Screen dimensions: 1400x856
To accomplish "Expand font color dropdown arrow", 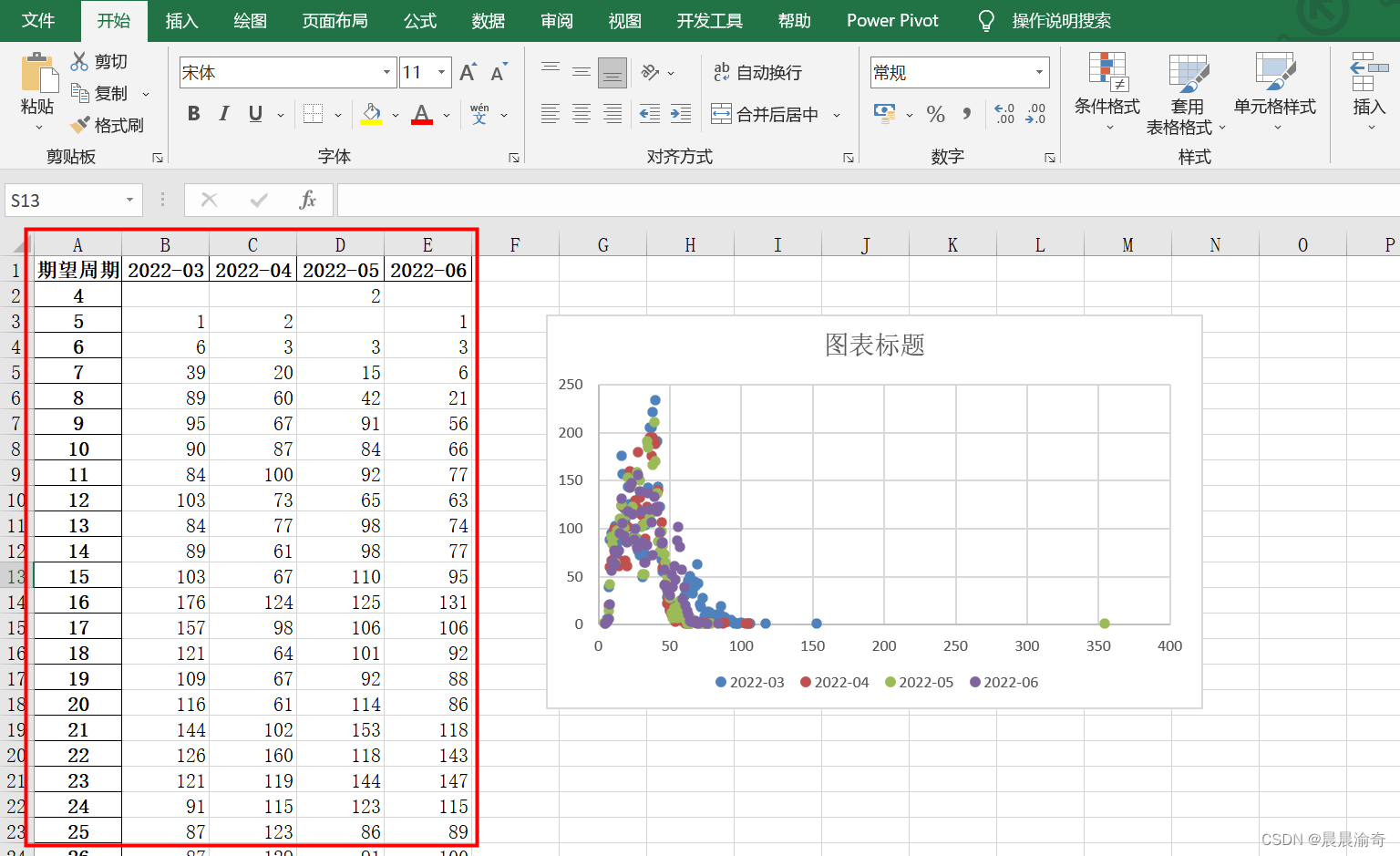I will coord(447,115).
